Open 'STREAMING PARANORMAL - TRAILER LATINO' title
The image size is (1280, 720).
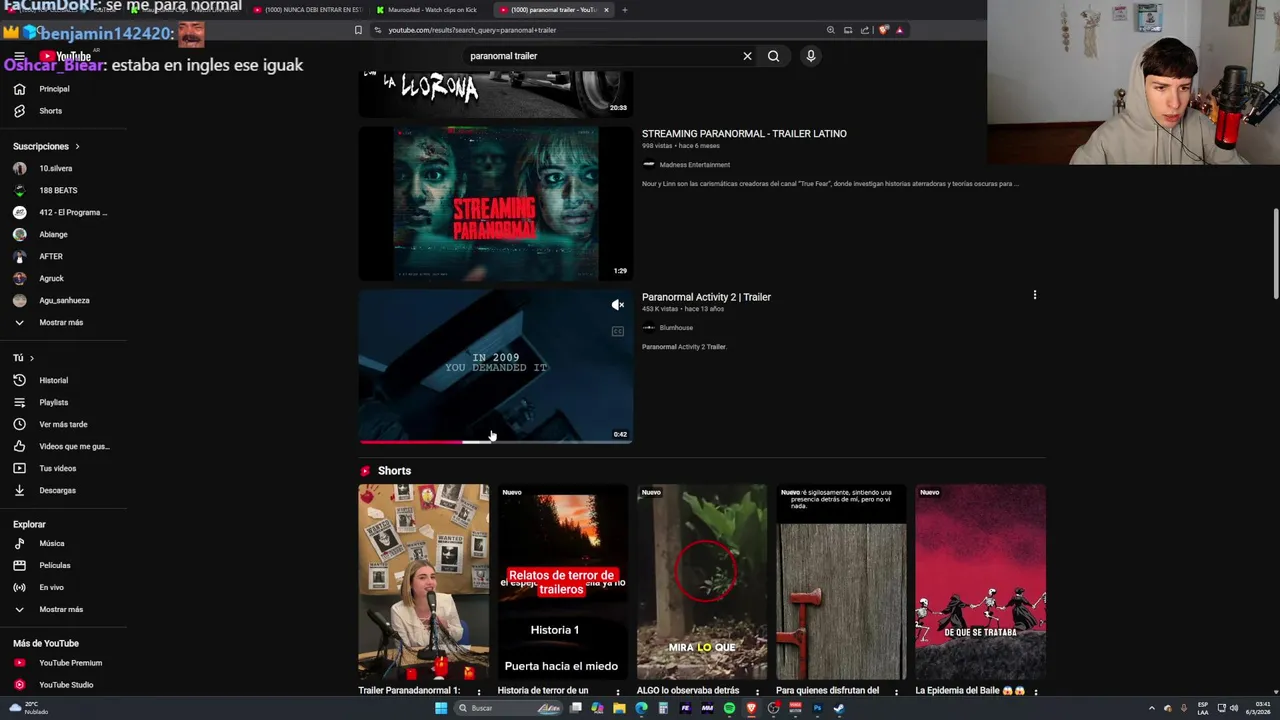pyautogui.click(x=744, y=134)
